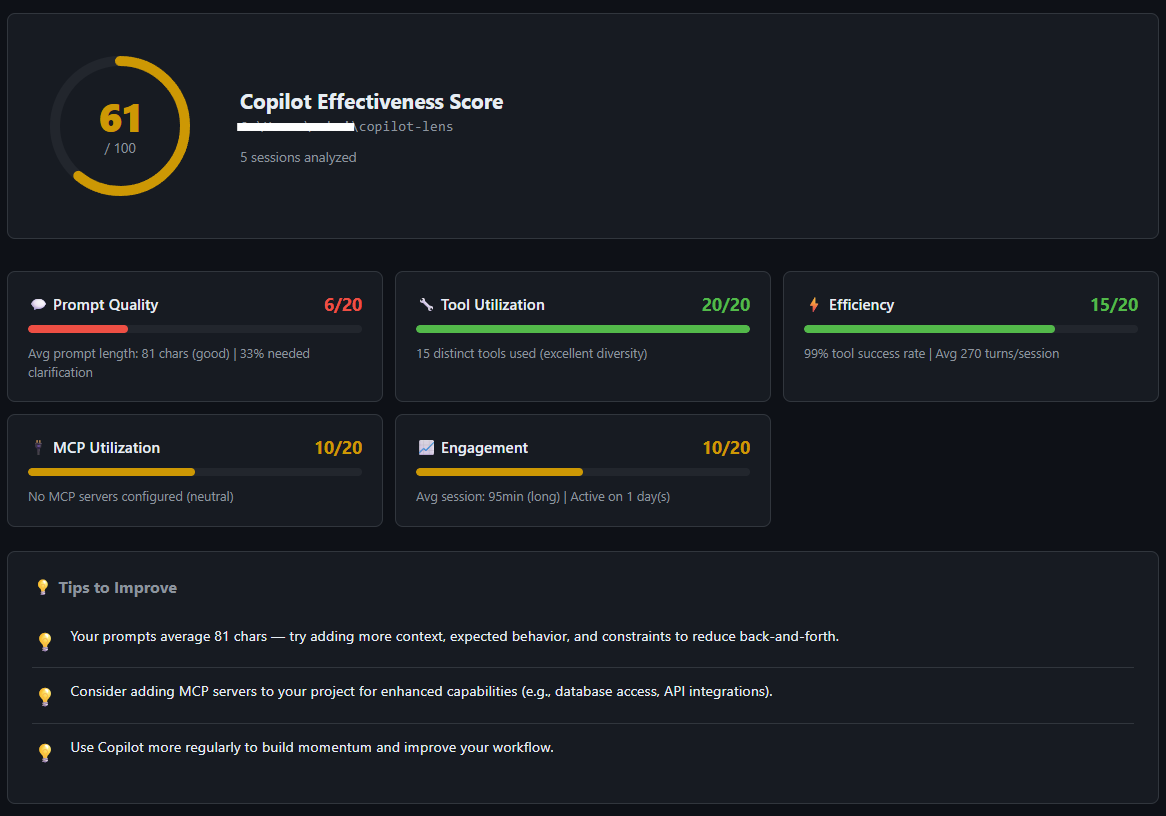1166x816 pixels.
Task: Click the lightbulb next to the MCP servers tip
Action: tap(45, 696)
